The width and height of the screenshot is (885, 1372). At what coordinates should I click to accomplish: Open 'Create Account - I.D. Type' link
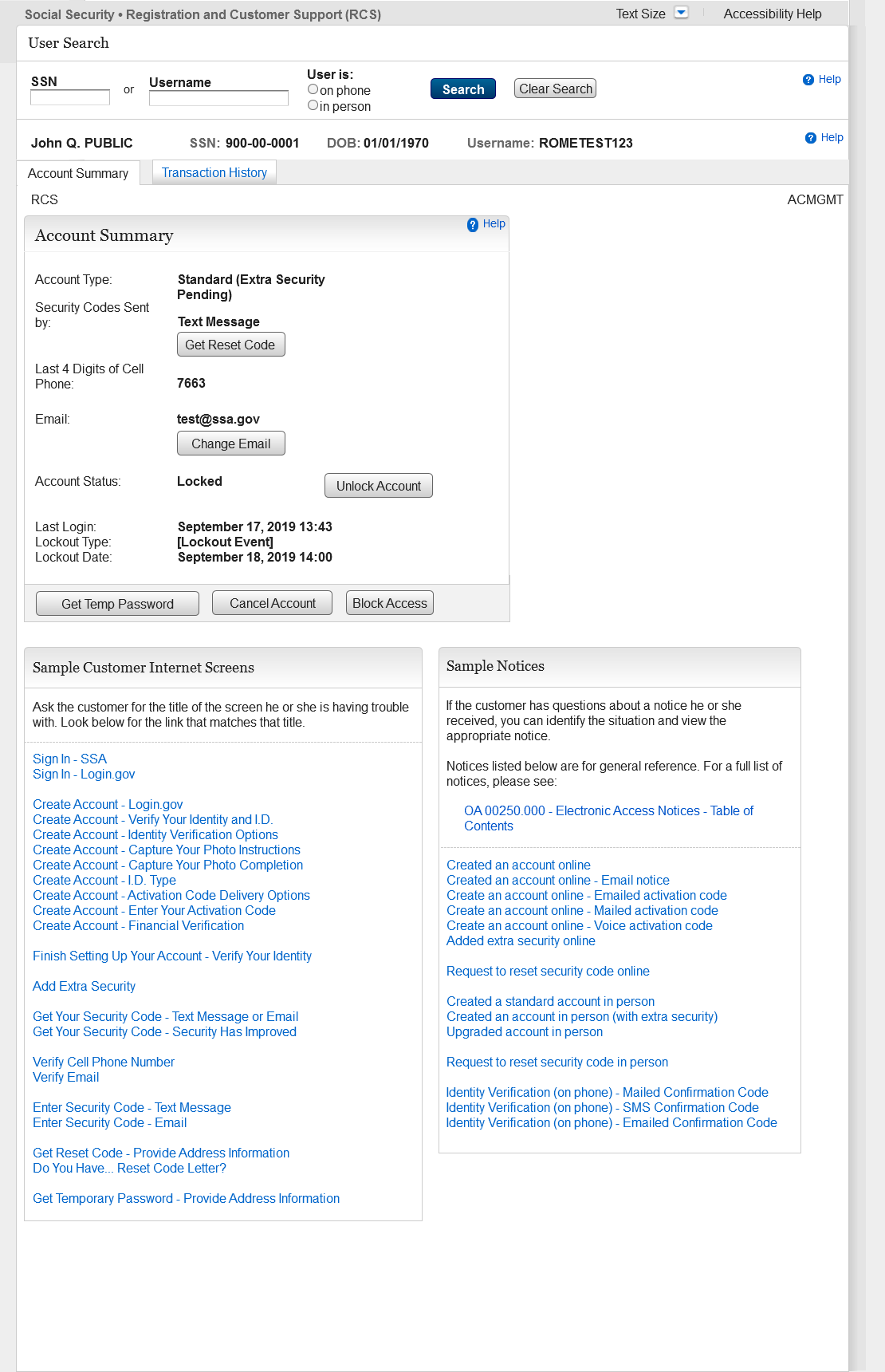click(x=104, y=880)
